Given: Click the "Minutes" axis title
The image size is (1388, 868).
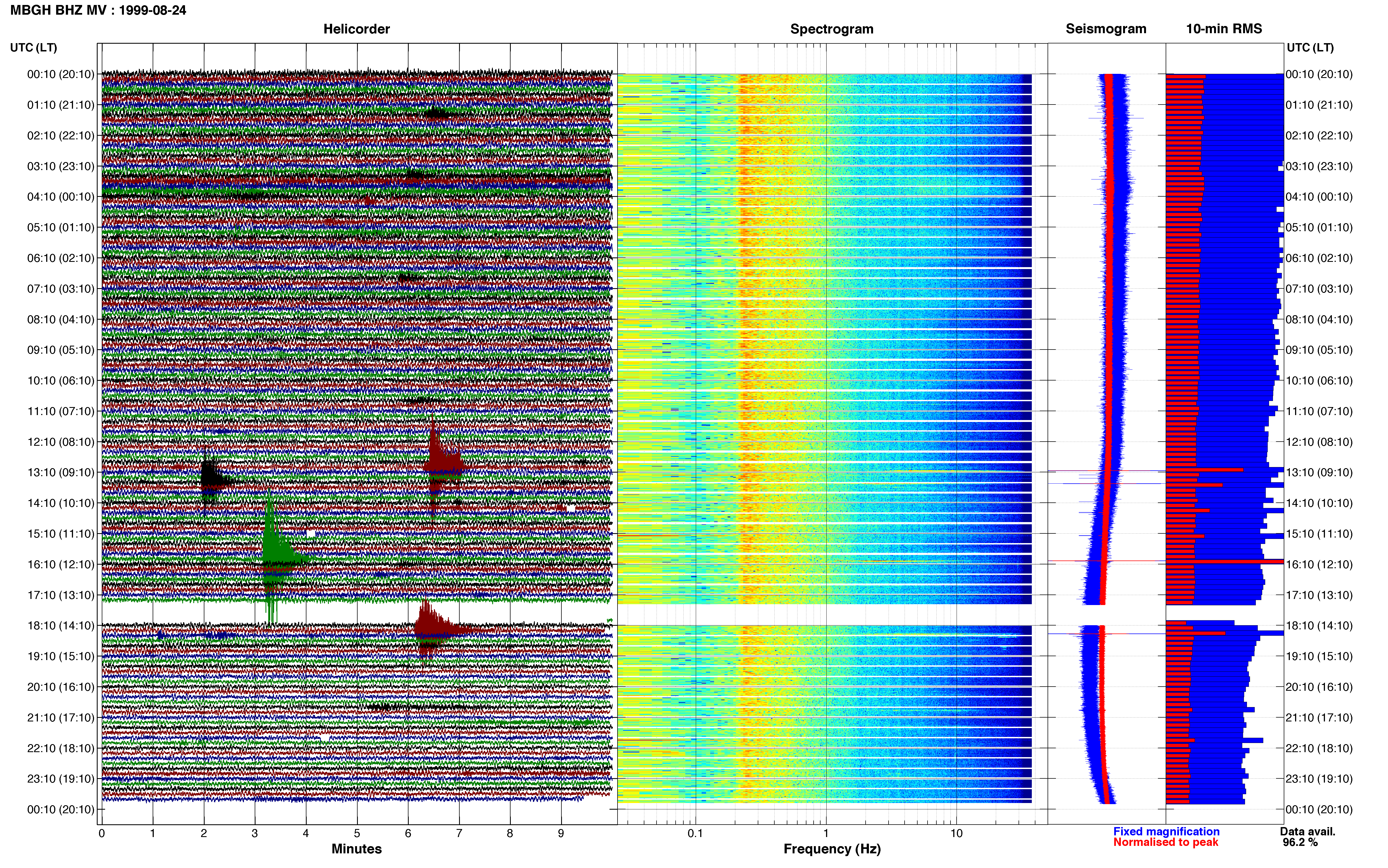Looking at the screenshot, I should (356, 848).
